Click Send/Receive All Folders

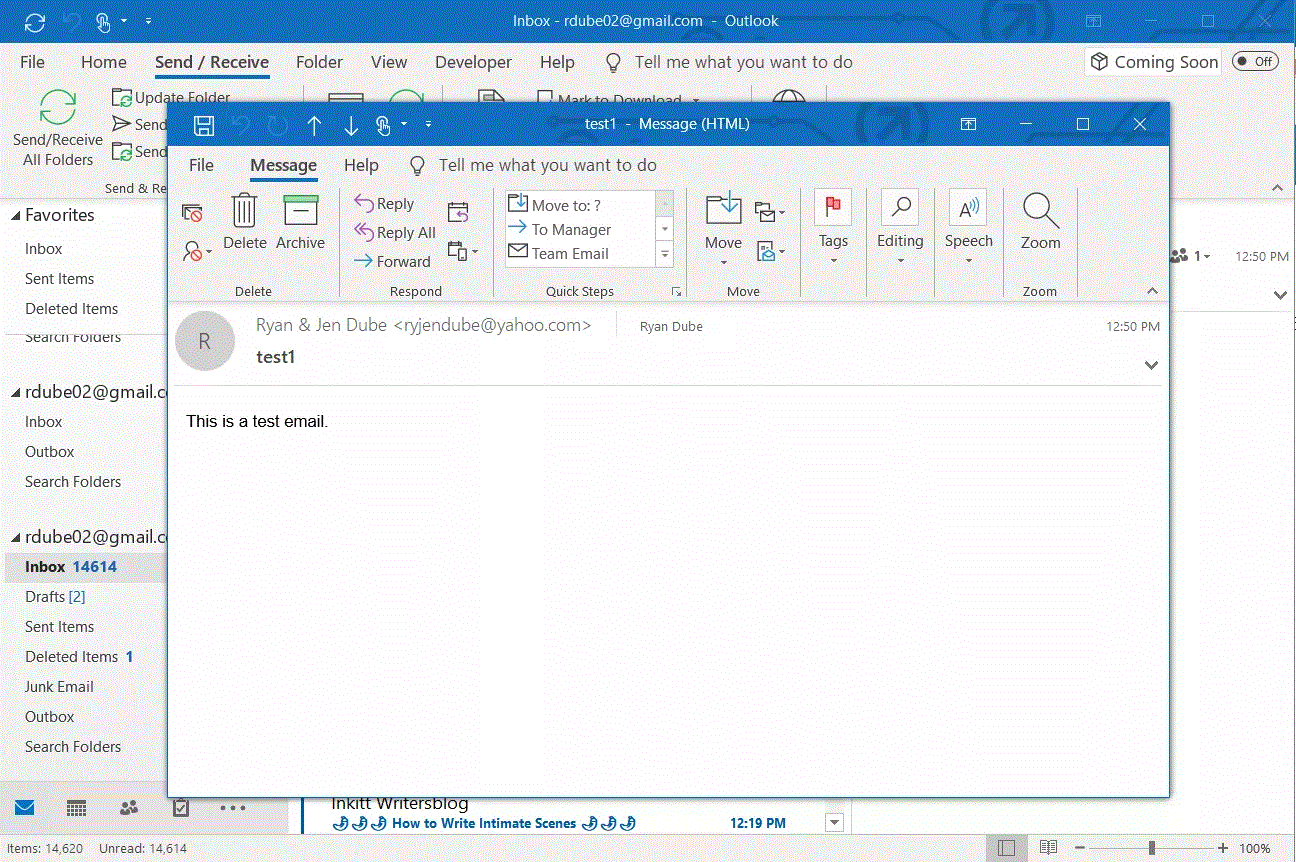[x=58, y=128]
